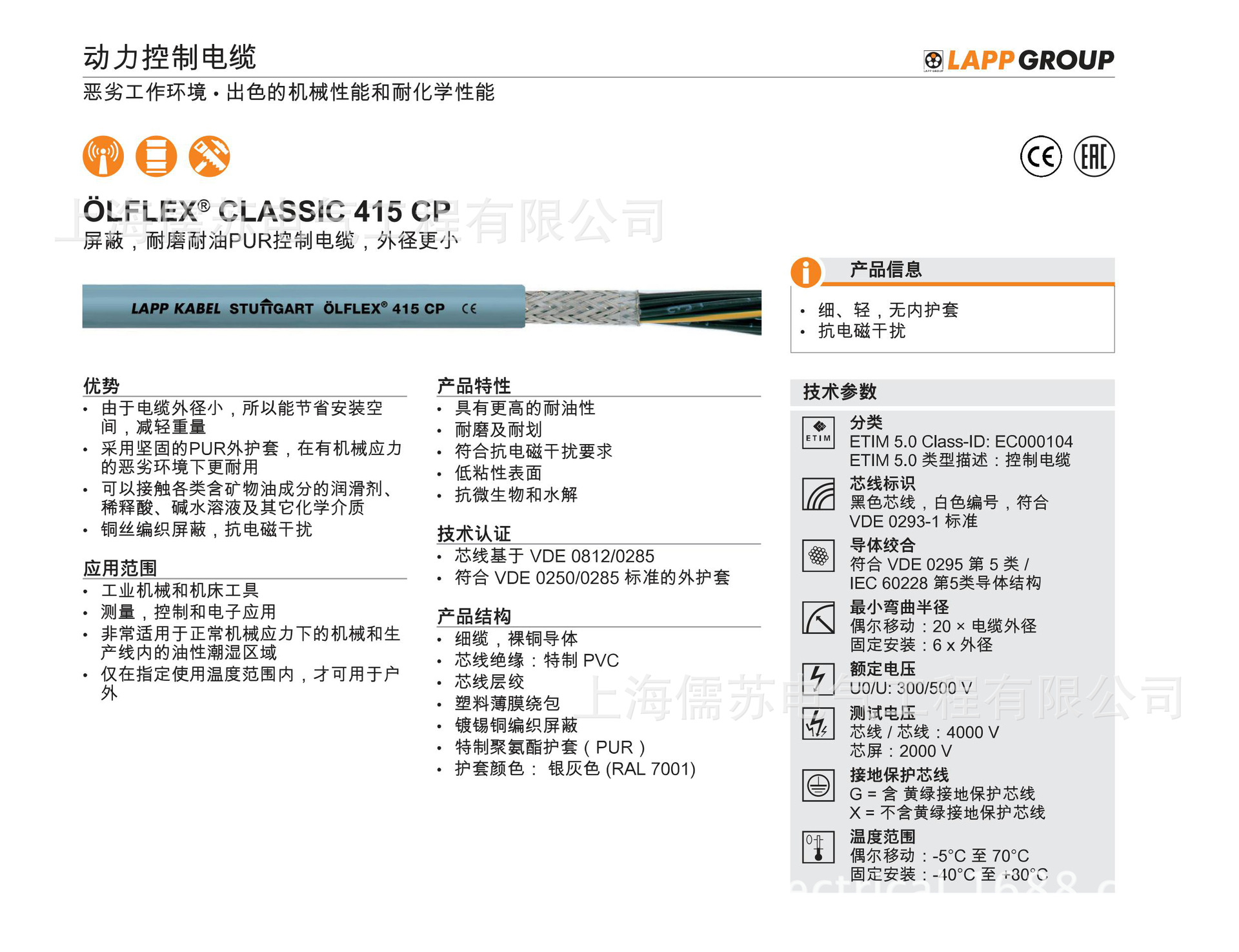Click the ETIM classification icon
Viewport: 1239px width, 952px height.
tap(818, 432)
